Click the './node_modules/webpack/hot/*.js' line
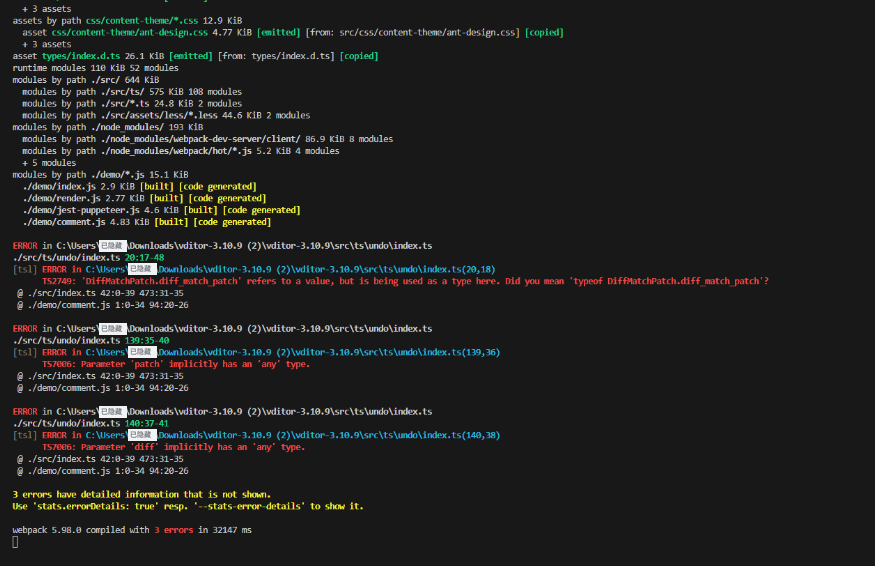 tap(181, 151)
